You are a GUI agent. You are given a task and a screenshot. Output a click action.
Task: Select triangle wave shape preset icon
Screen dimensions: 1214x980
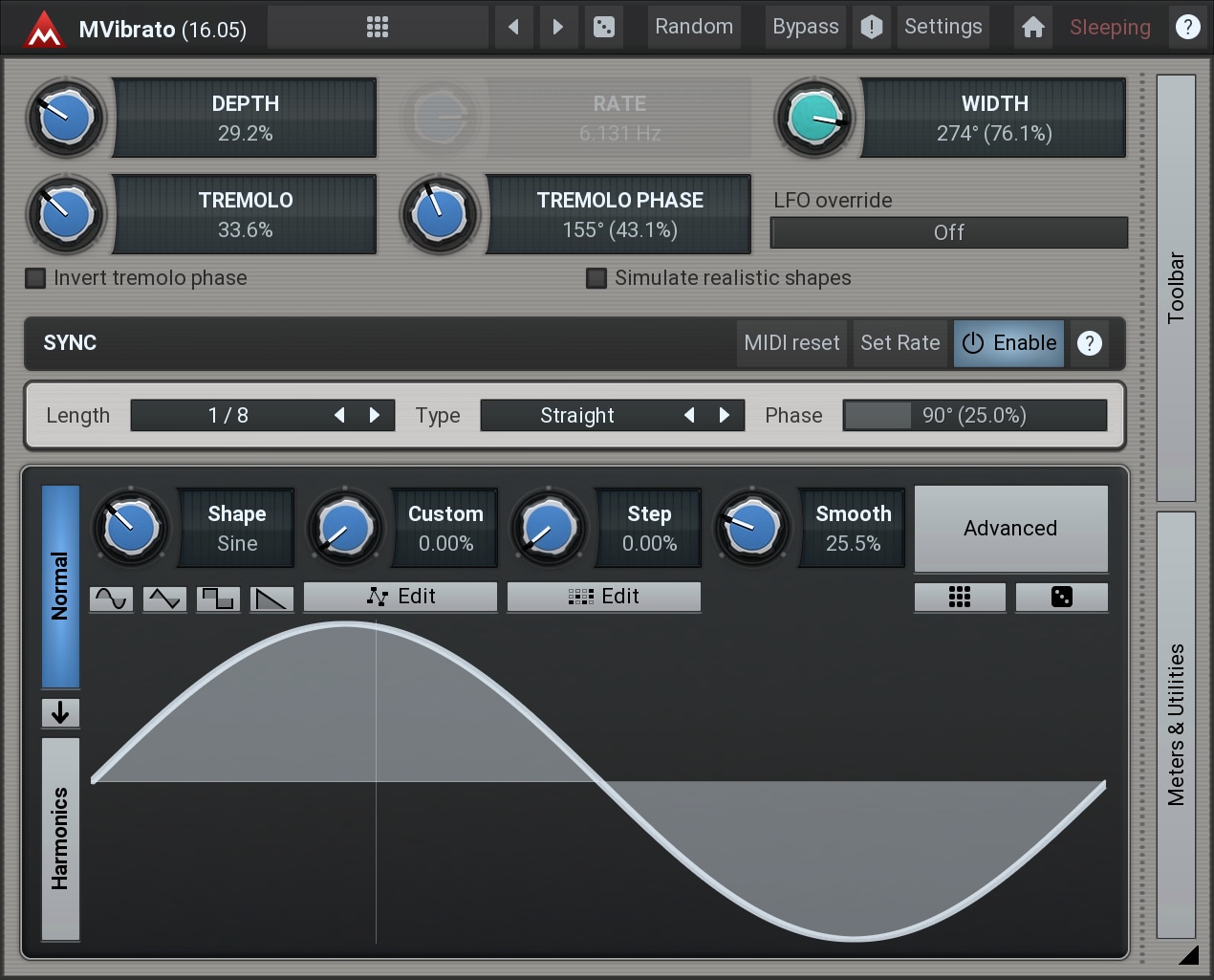click(x=165, y=599)
